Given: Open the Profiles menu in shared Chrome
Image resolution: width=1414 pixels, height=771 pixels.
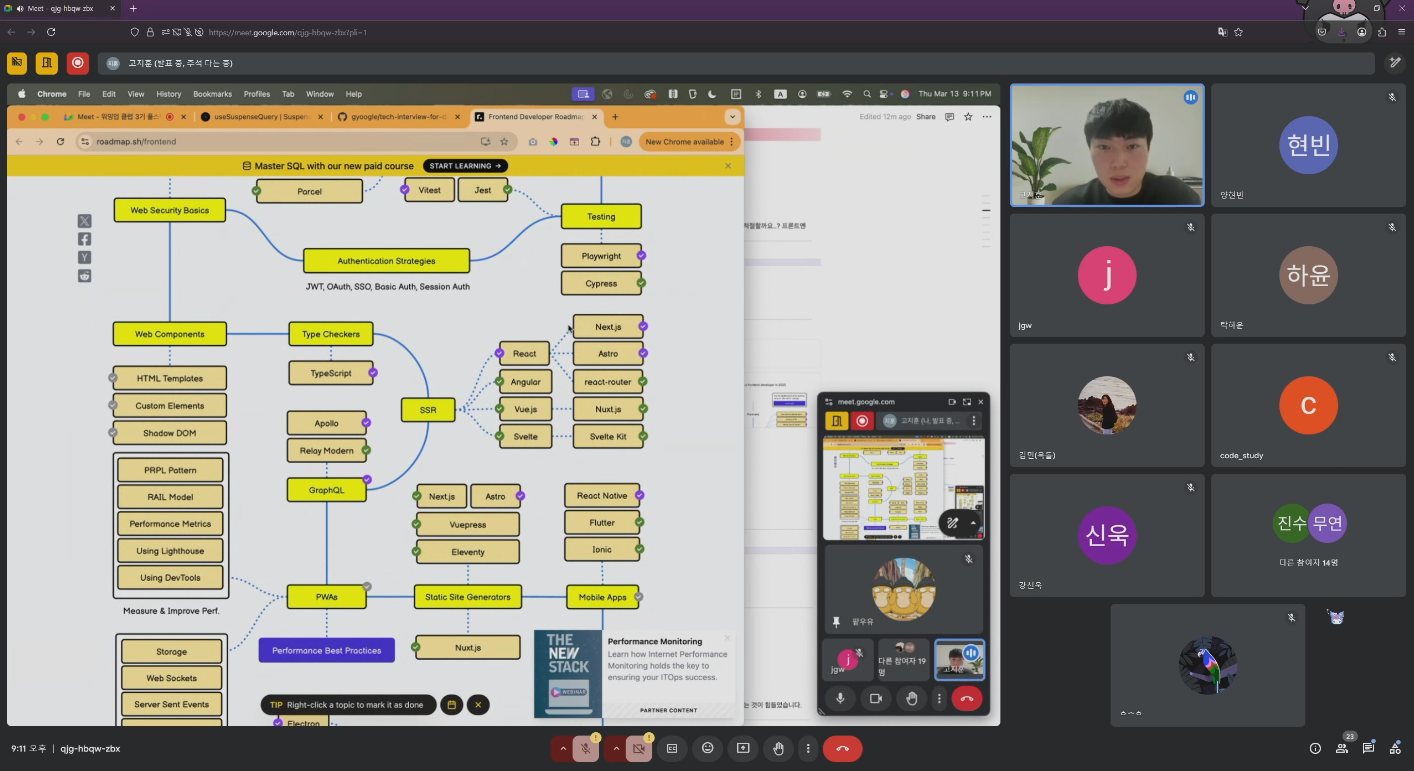Looking at the screenshot, I should coord(257,94).
